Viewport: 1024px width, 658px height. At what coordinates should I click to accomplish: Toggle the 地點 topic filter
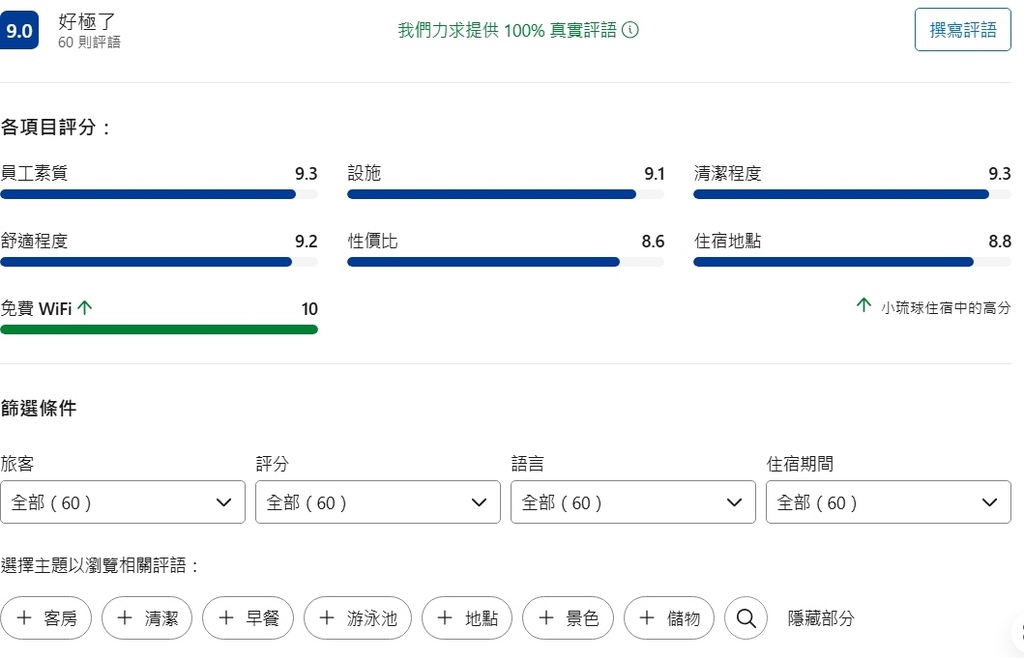pyautogui.click(x=467, y=618)
